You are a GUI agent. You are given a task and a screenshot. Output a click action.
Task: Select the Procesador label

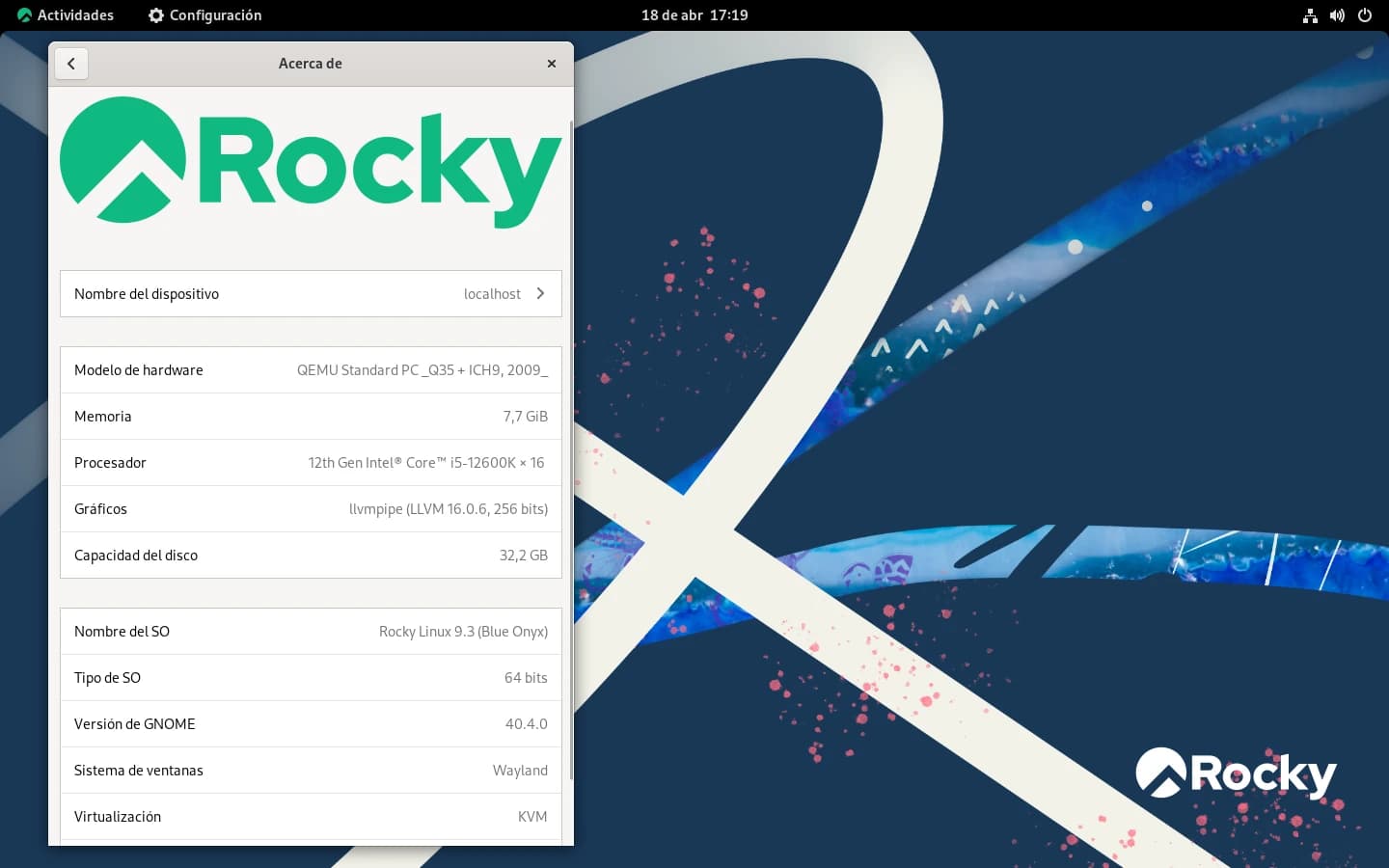pyautogui.click(x=111, y=463)
